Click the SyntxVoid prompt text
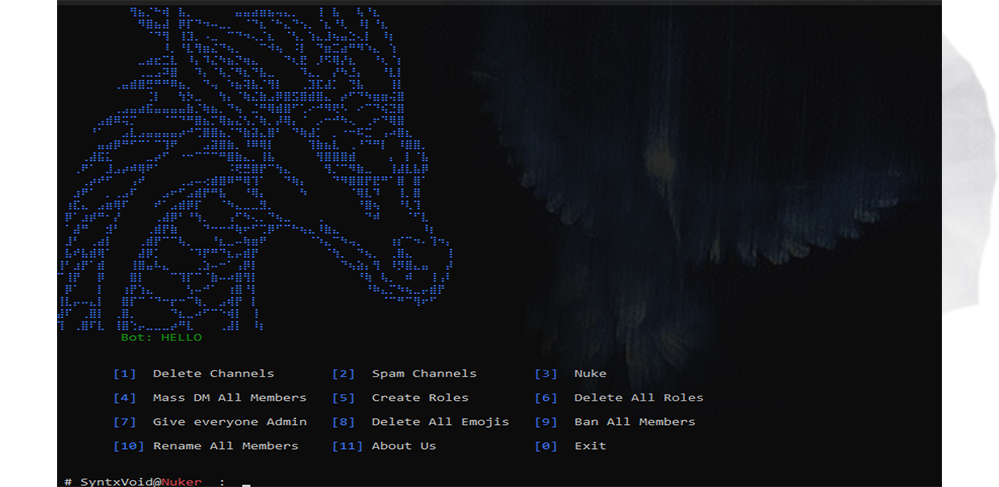 pos(117,482)
